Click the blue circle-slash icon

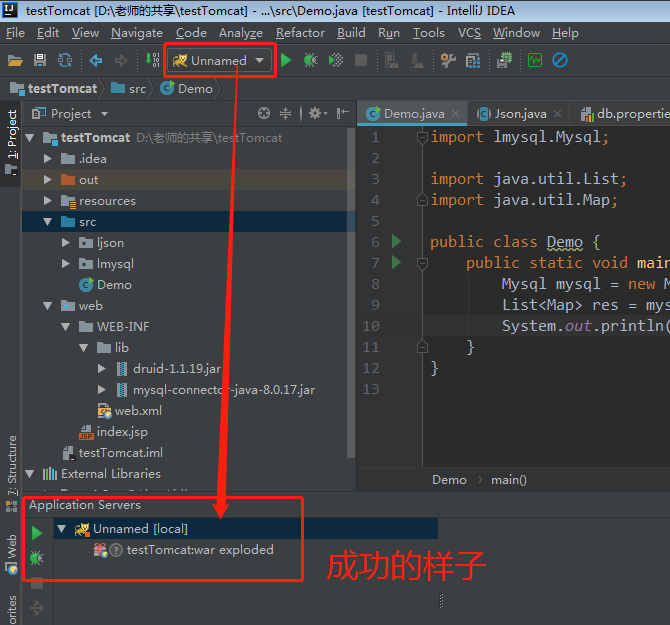coord(560,60)
